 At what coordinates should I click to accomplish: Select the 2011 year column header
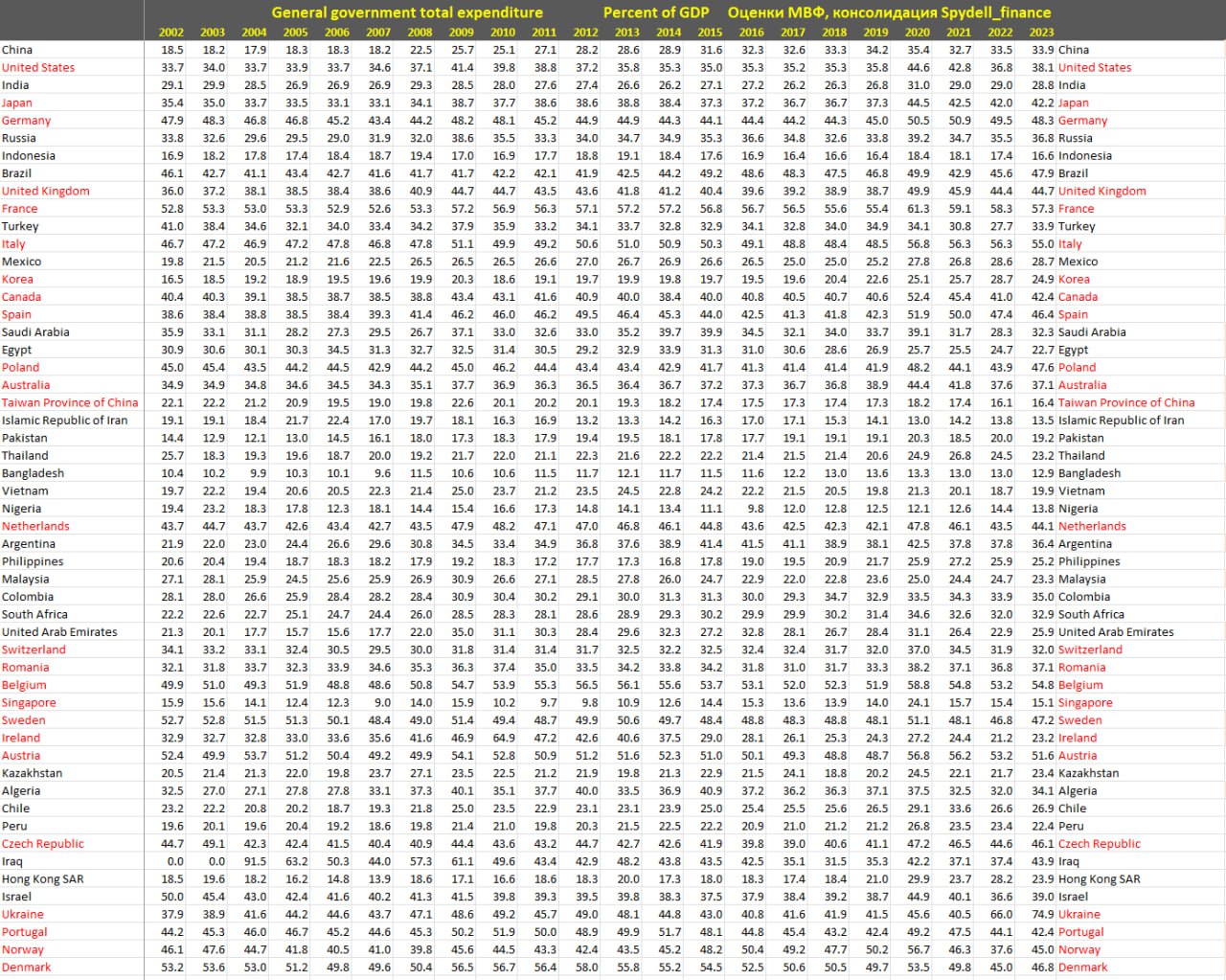point(544,33)
